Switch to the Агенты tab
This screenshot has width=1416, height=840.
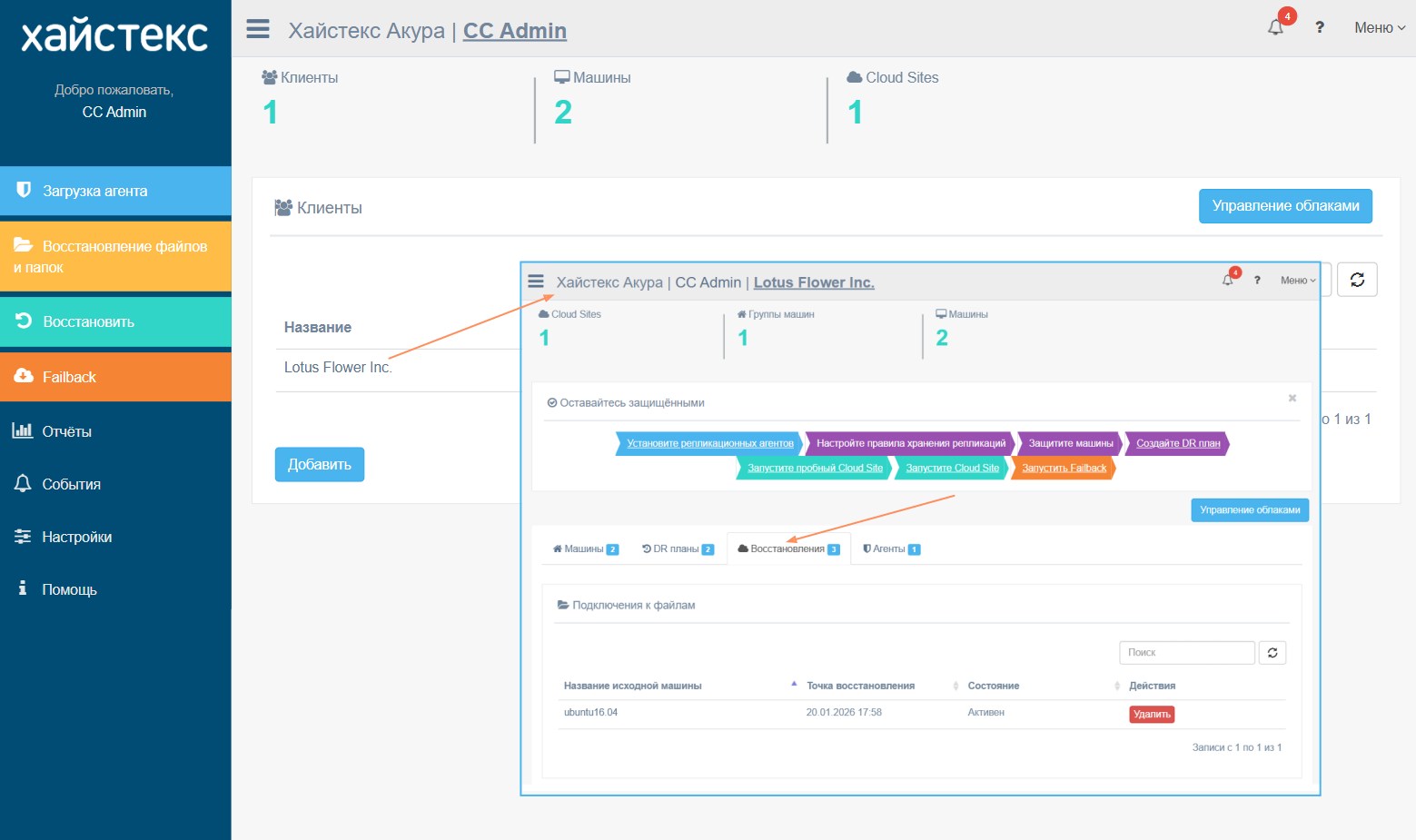click(892, 548)
